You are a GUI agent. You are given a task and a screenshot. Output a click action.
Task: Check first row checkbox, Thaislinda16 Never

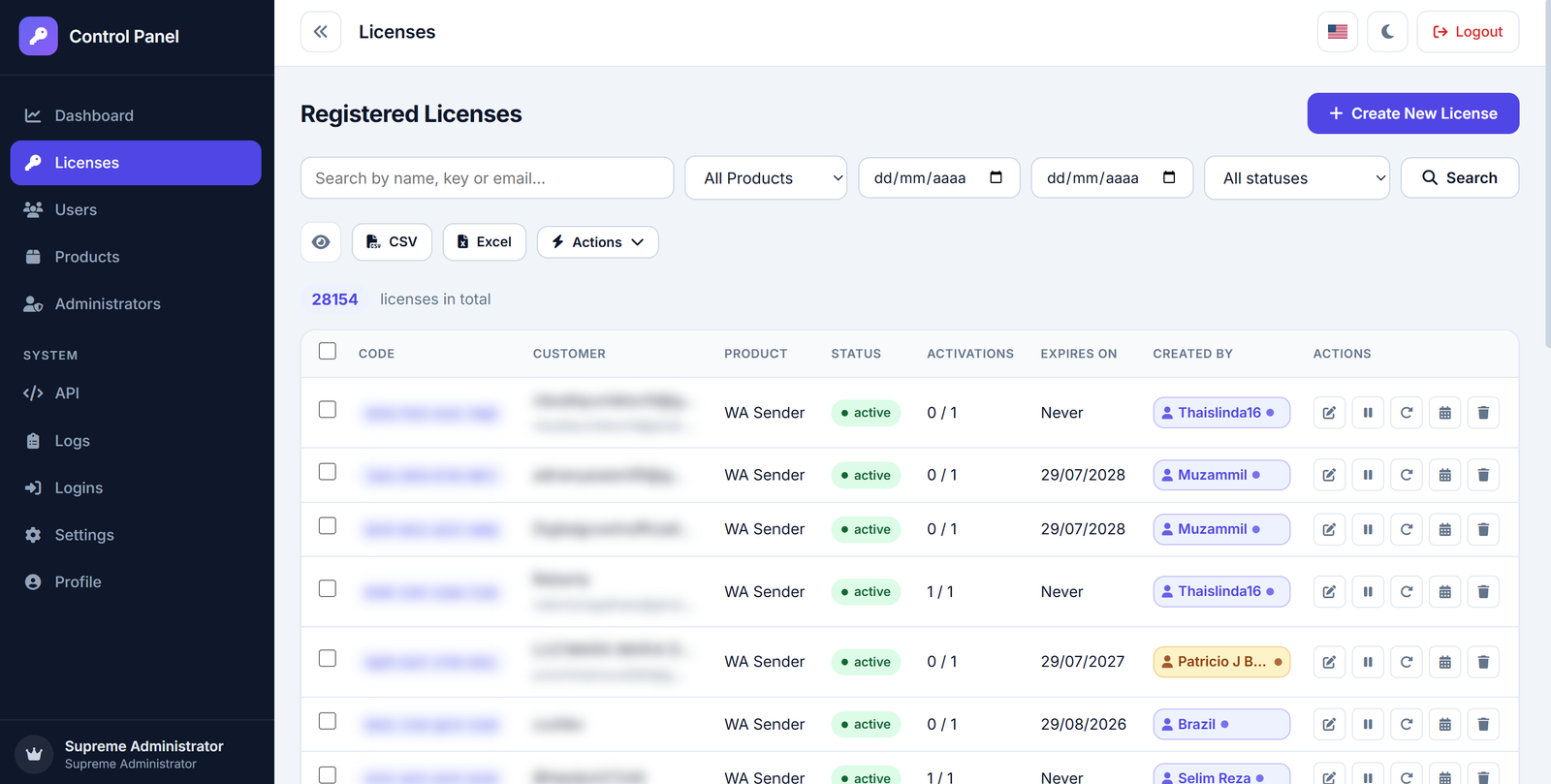[328, 410]
